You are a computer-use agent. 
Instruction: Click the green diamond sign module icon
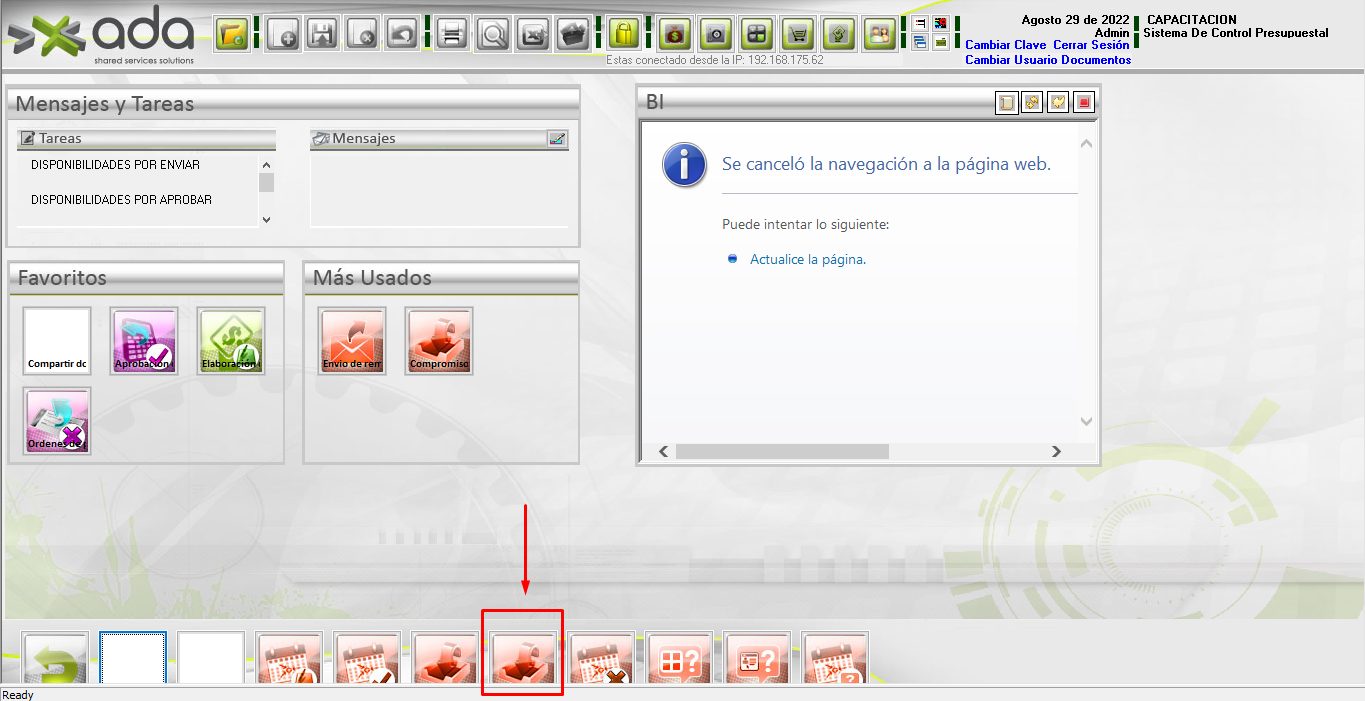tap(838, 35)
